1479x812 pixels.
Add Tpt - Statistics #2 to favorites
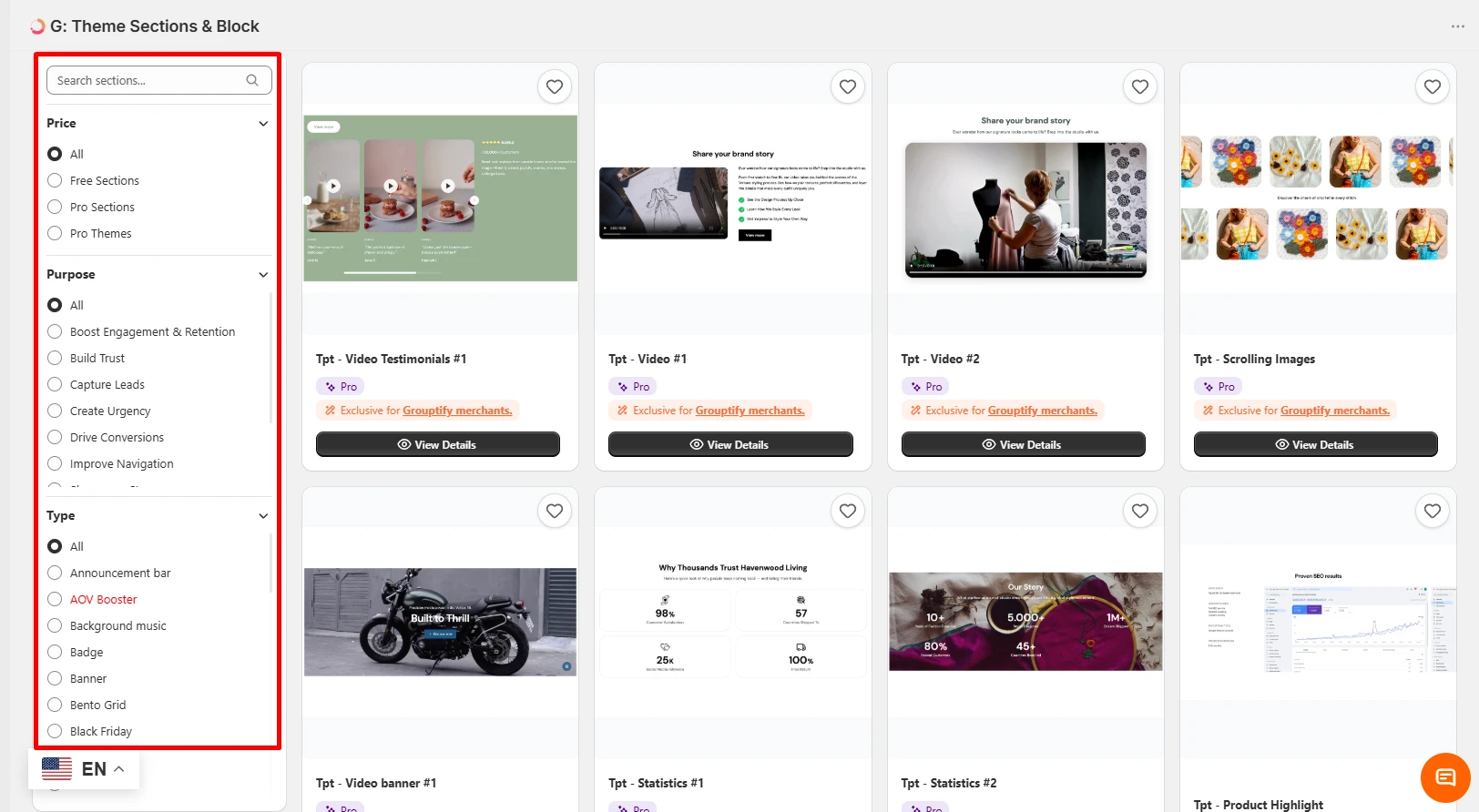1140,511
